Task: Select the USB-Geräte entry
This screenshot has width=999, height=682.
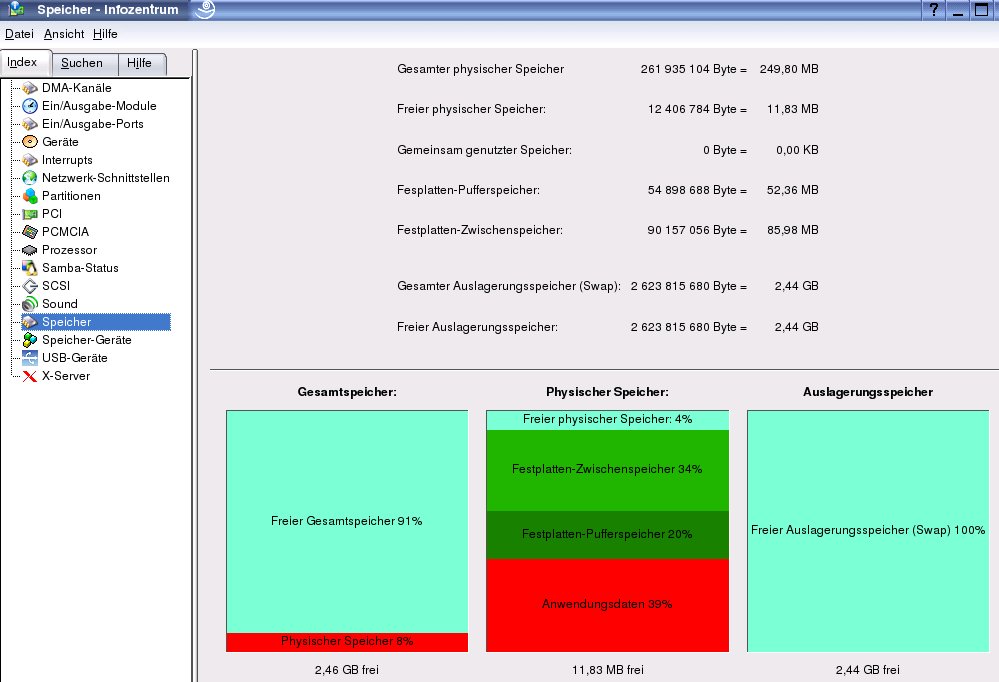Action: point(74,358)
